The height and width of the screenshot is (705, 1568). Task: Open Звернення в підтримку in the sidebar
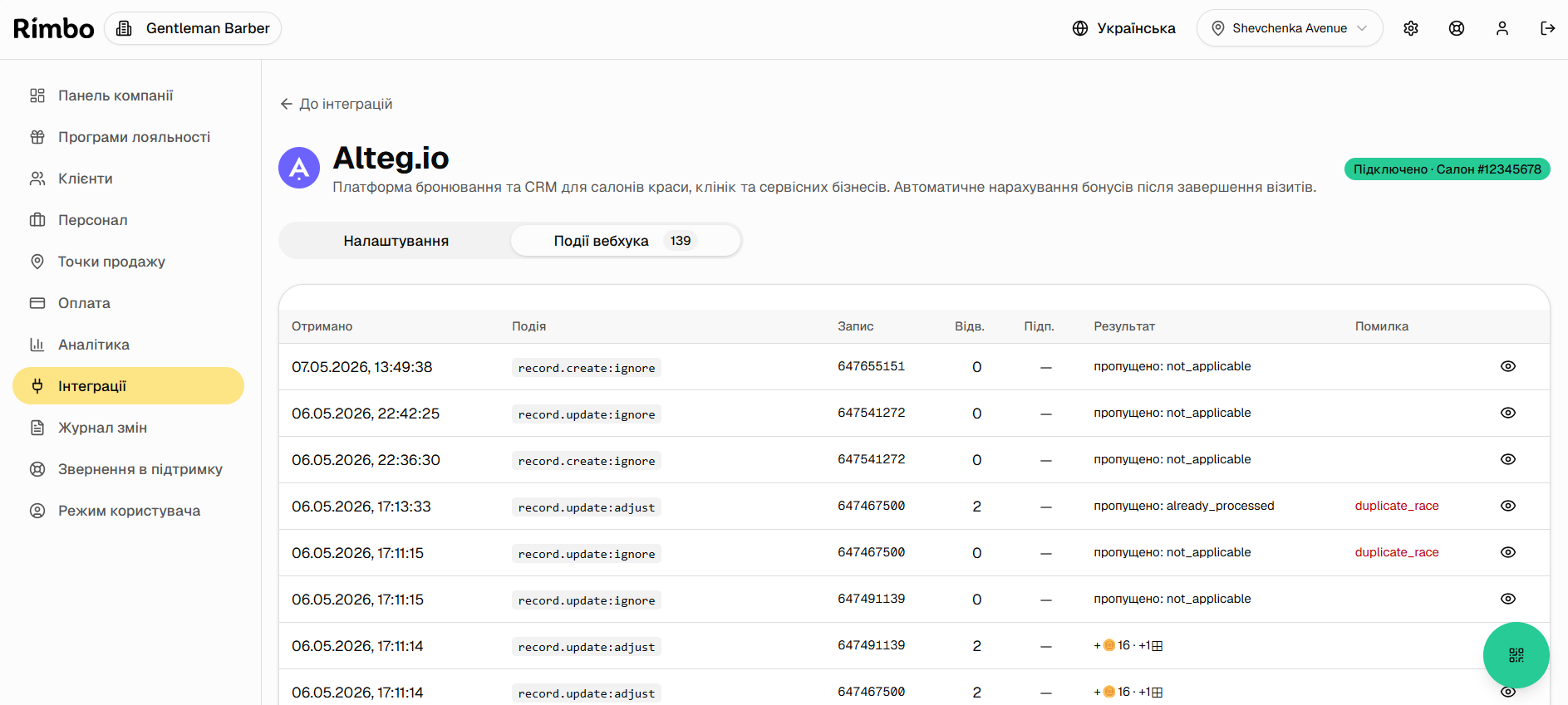129,469
